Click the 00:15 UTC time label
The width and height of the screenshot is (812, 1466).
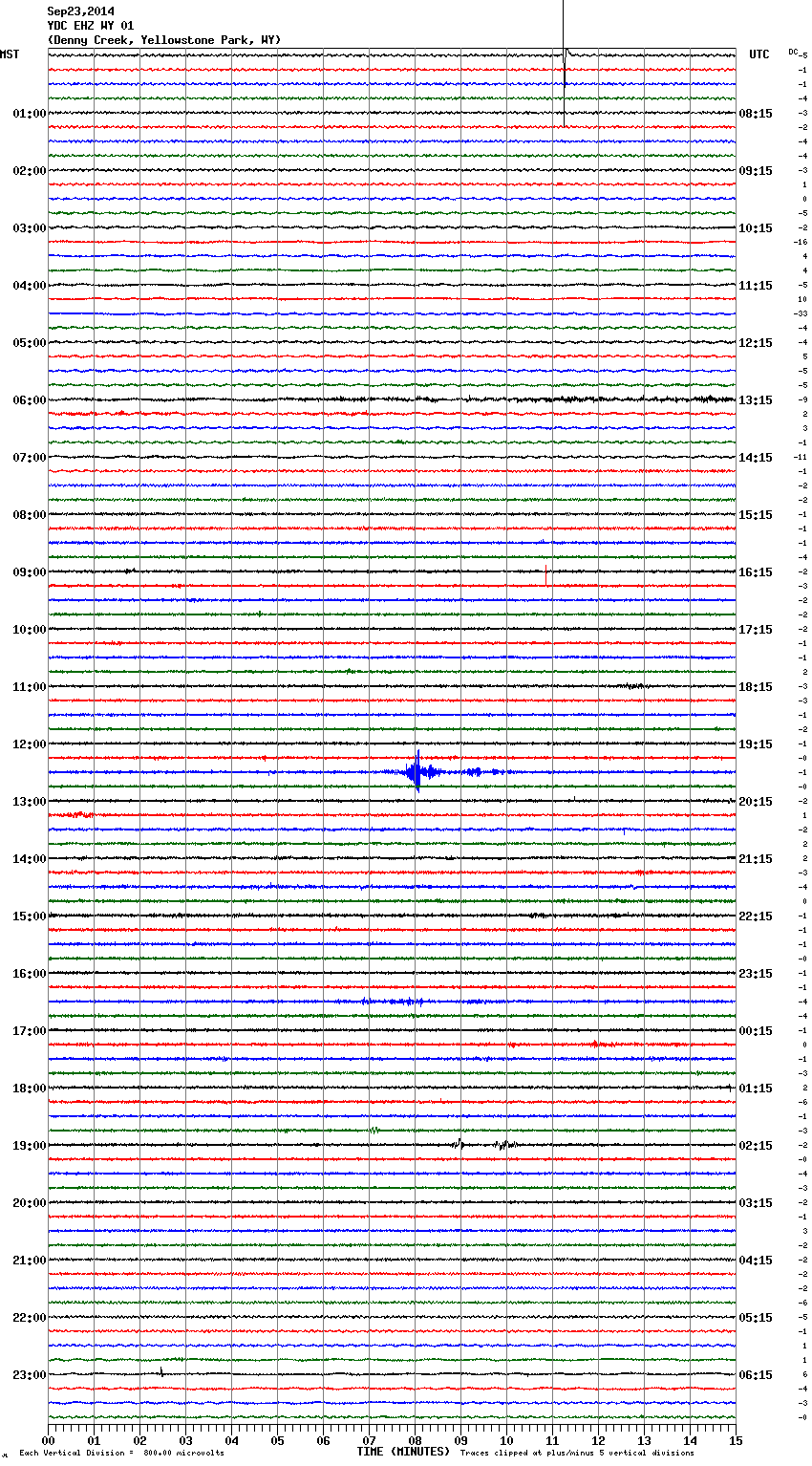coord(756,1031)
